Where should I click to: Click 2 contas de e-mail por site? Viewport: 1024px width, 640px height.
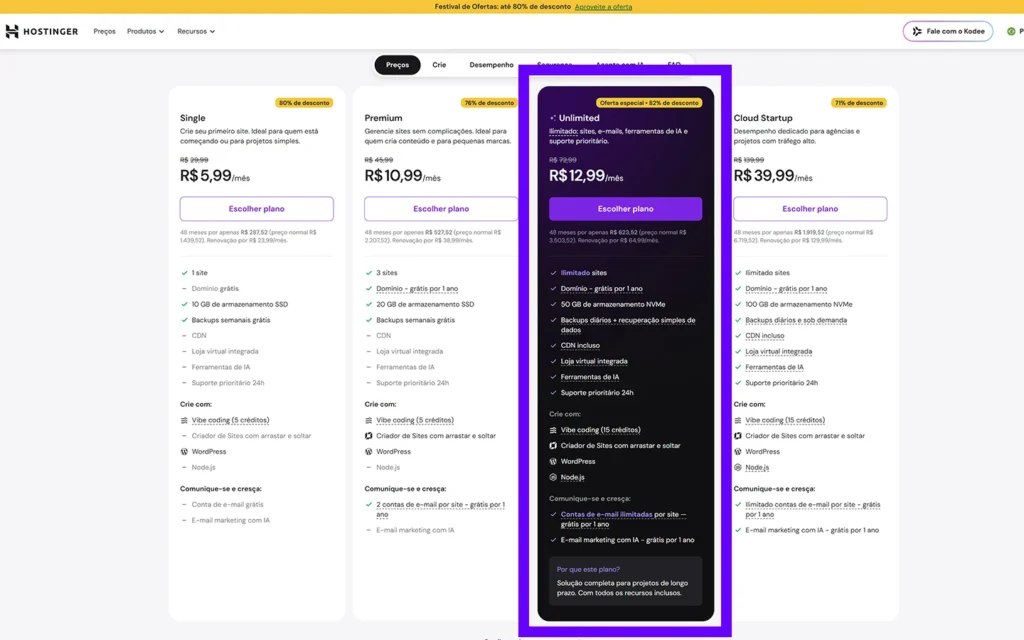(440, 509)
